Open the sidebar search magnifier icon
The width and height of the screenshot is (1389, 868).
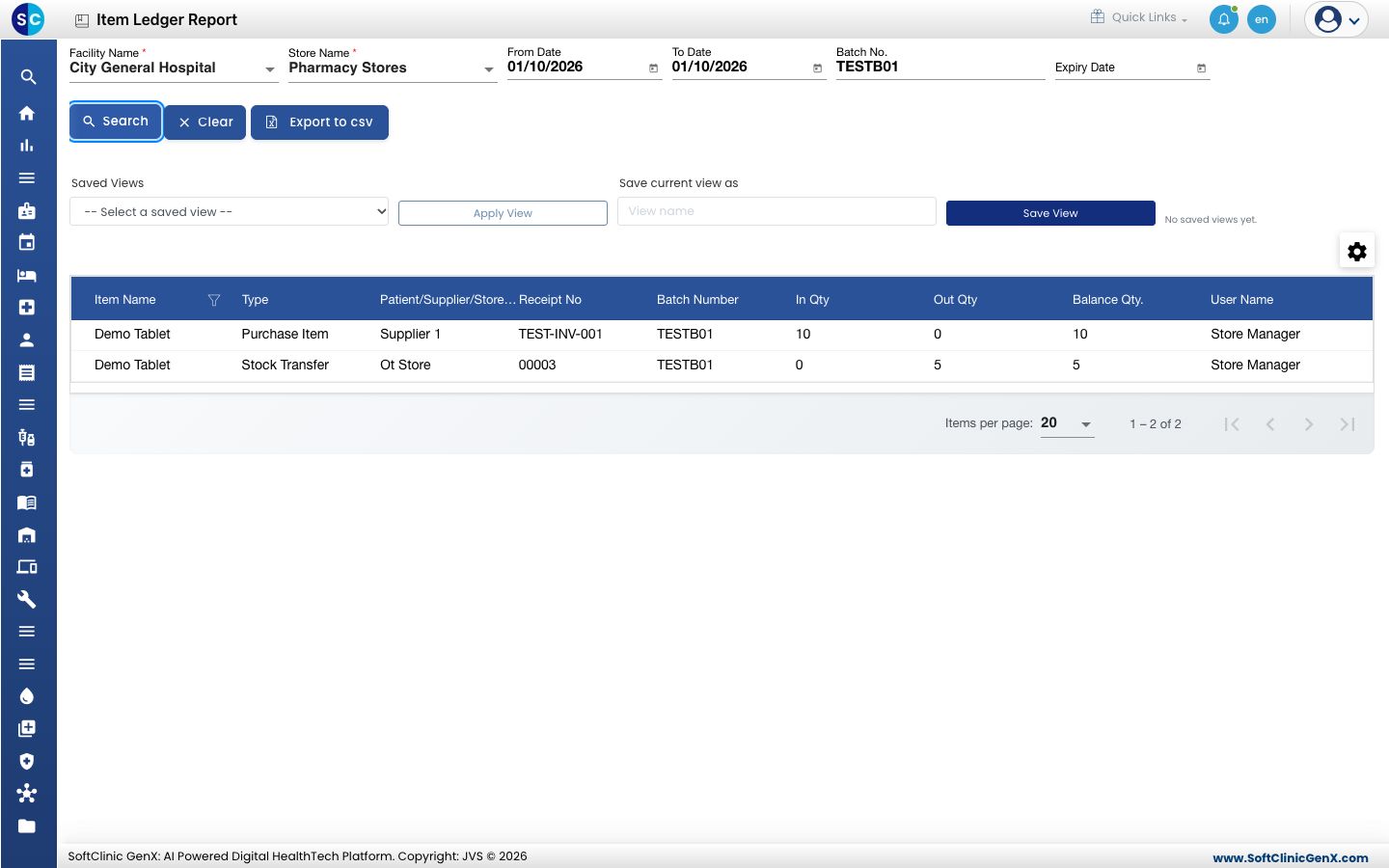tap(28, 77)
